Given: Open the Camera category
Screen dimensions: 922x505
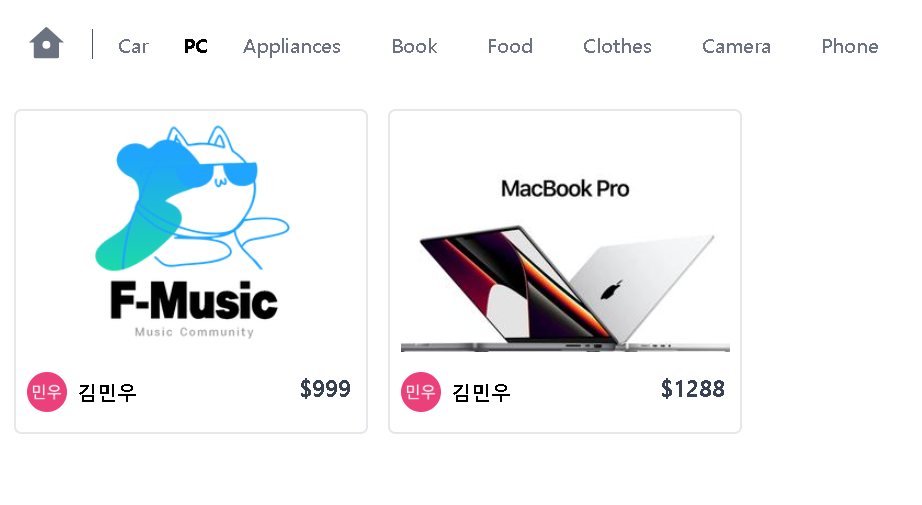Looking at the screenshot, I should click(737, 46).
